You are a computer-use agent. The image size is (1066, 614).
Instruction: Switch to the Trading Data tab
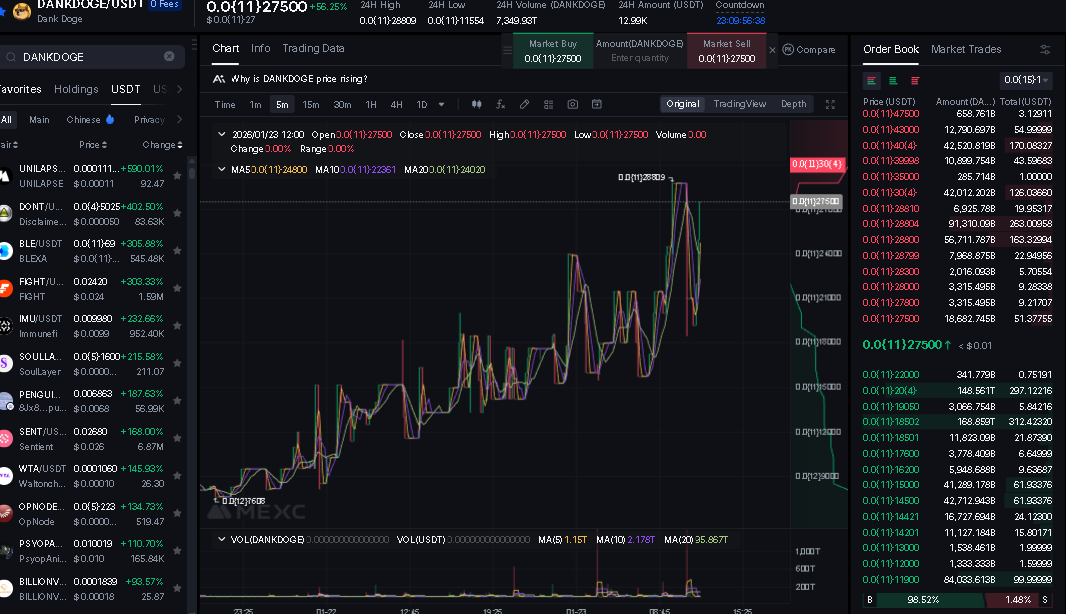pyautogui.click(x=313, y=48)
